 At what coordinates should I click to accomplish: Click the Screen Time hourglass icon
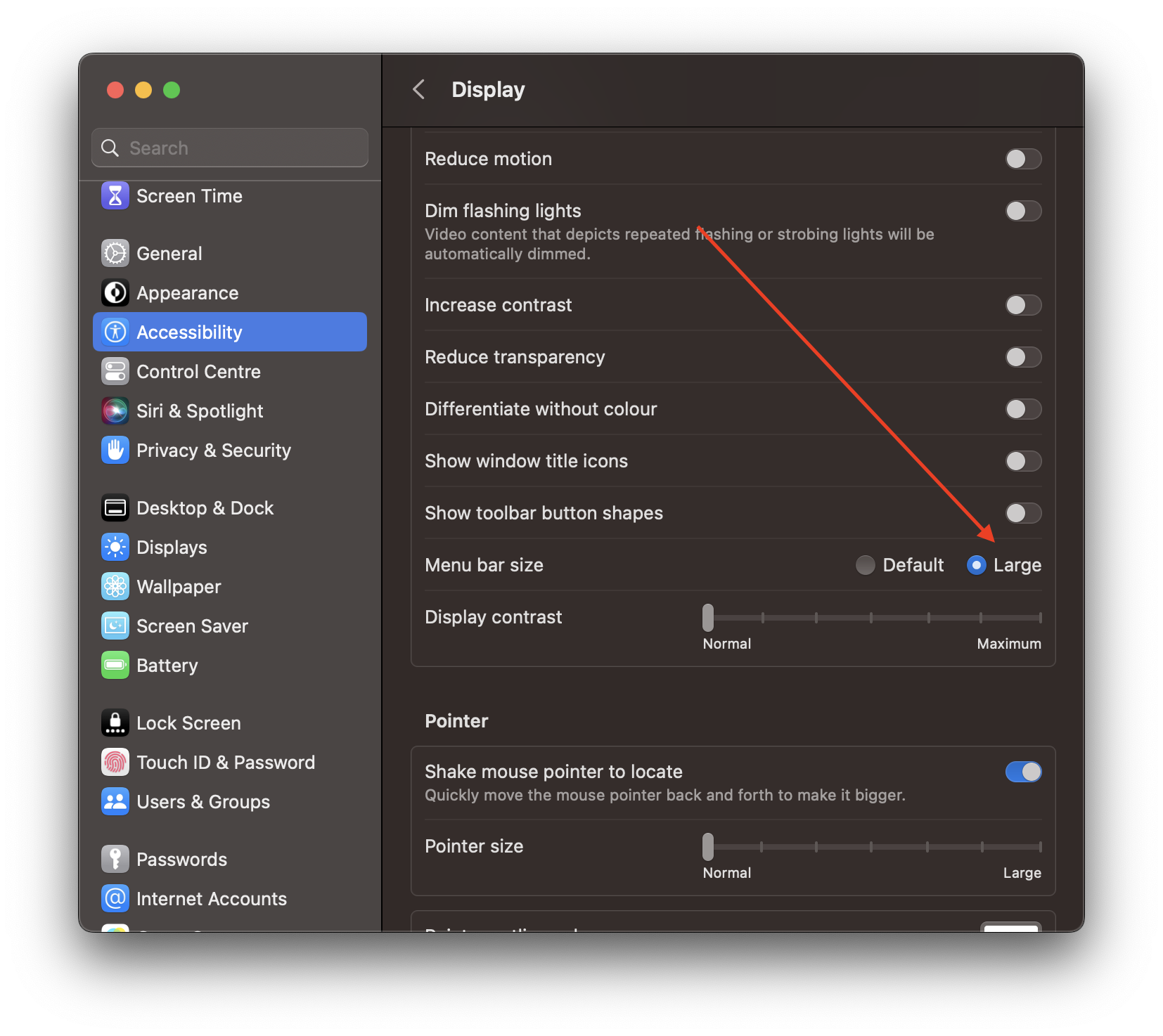pos(115,196)
